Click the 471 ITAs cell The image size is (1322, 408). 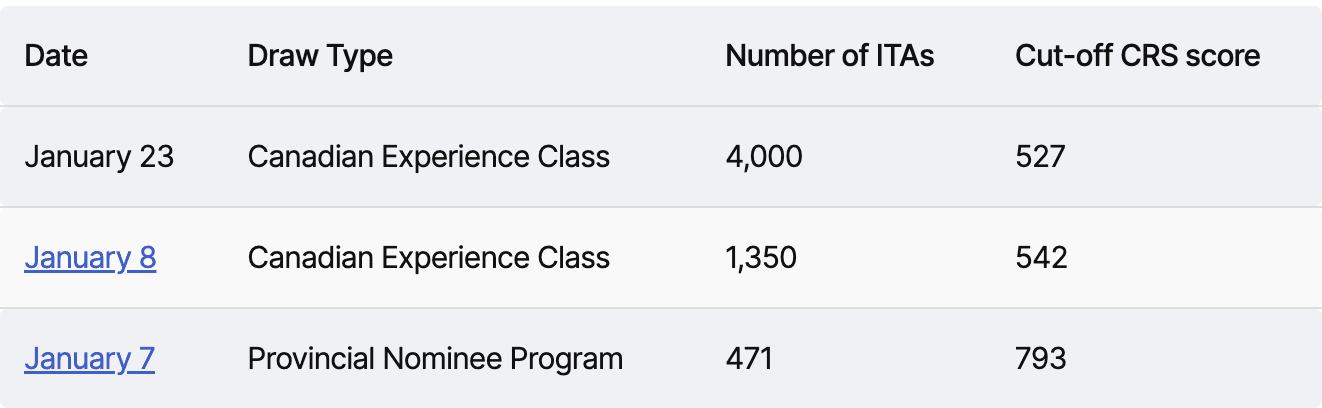click(749, 358)
